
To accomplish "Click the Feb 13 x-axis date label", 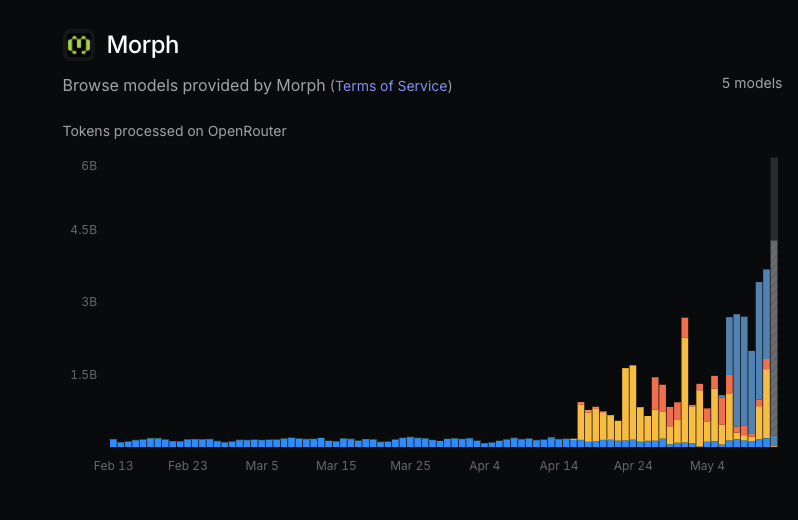I will (x=113, y=466).
